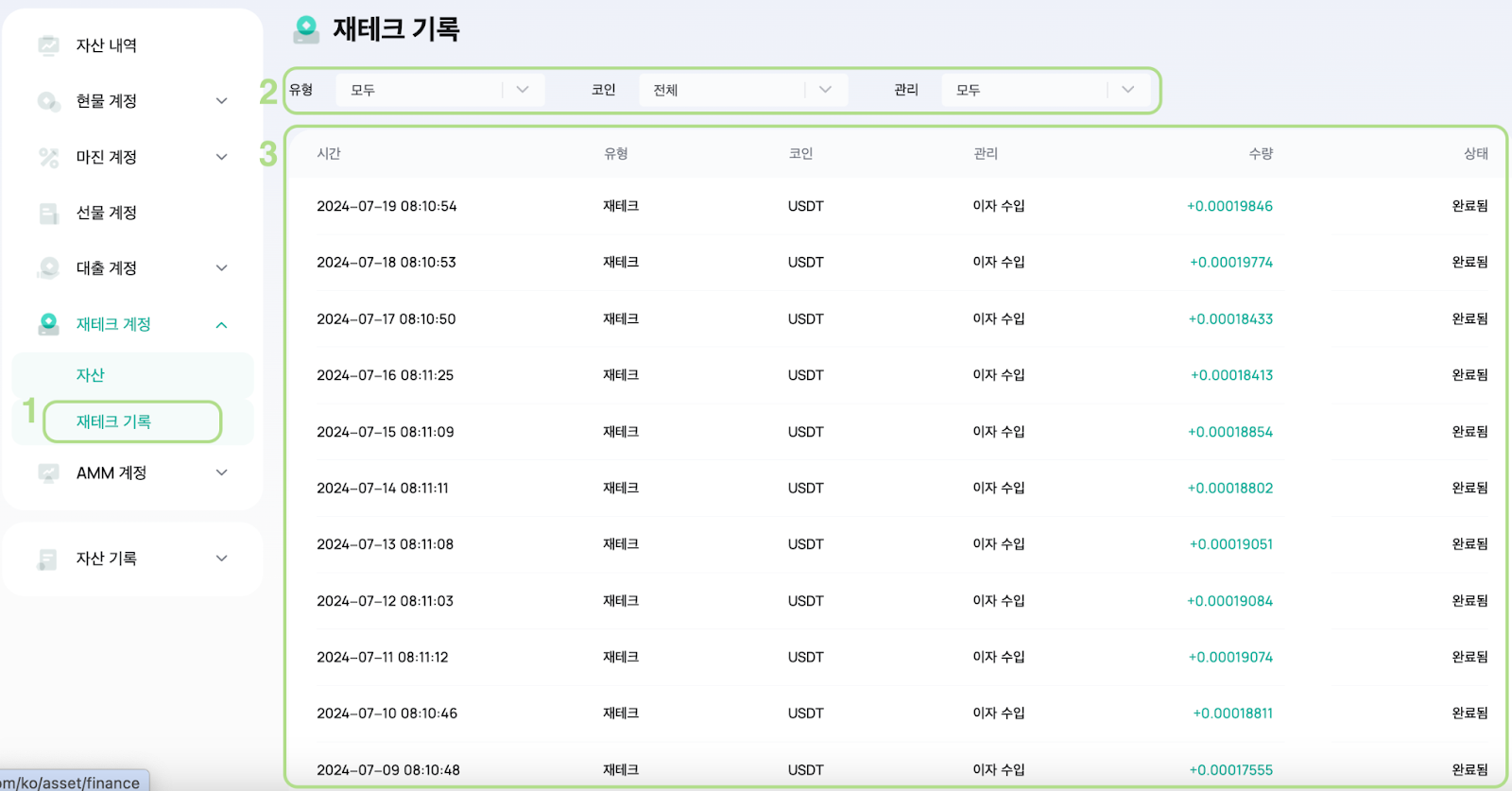The image size is (1512, 791).
Task: Expand the 마진 계정 chevron
Action: [222, 157]
